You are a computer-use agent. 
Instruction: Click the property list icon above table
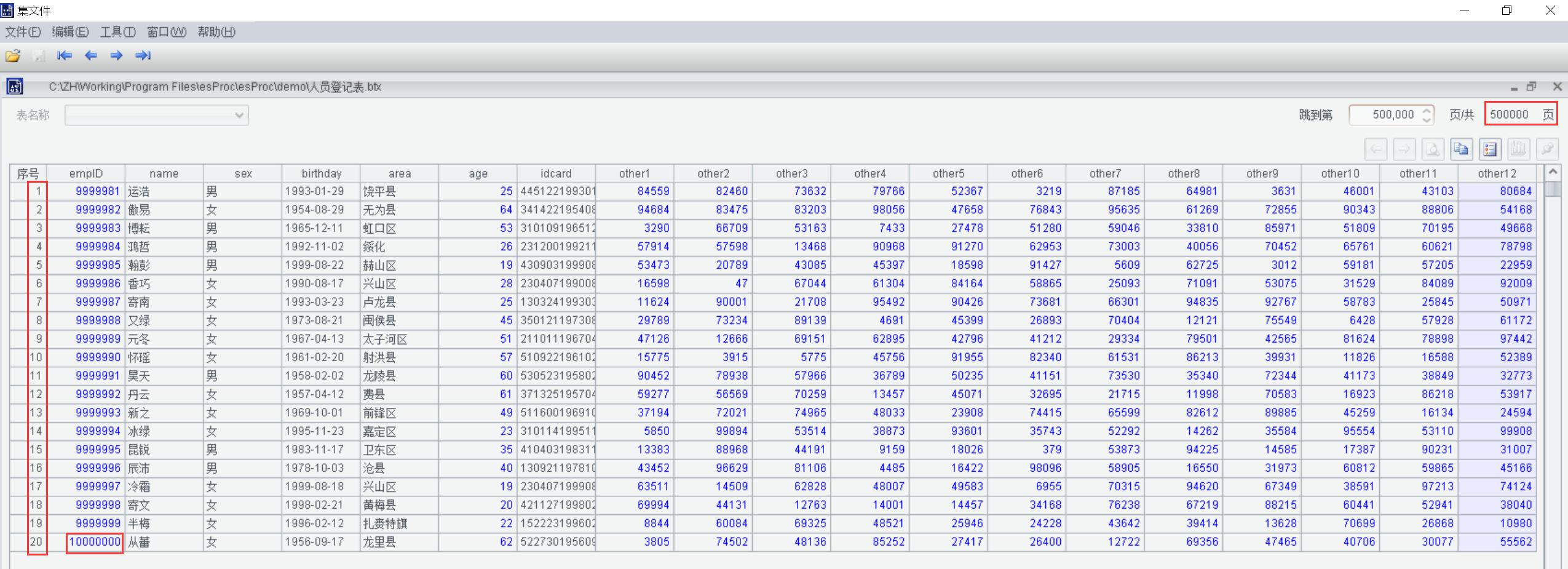pyautogui.click(x=1489, y=149)
